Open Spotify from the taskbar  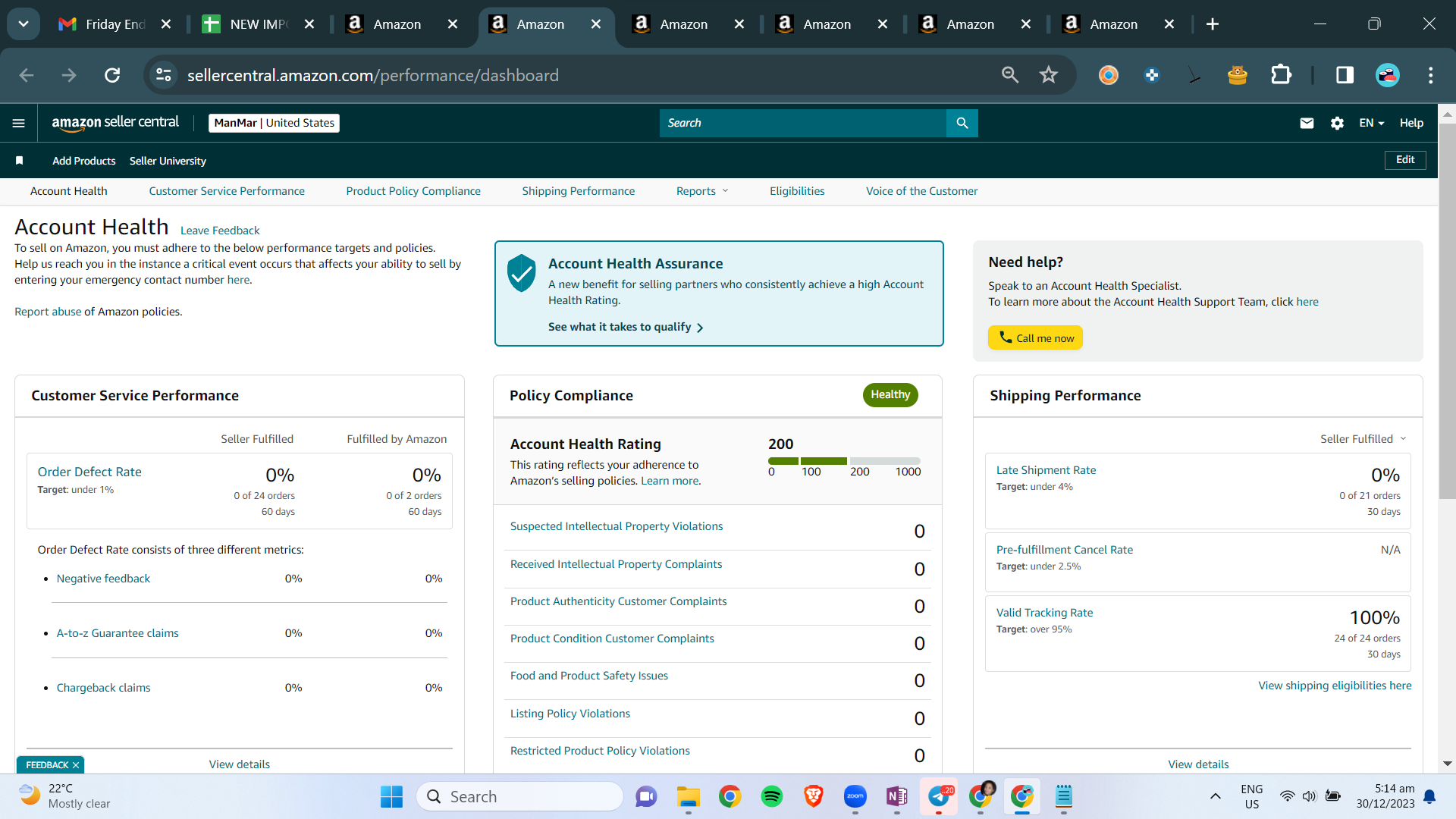tap(772, 796)
